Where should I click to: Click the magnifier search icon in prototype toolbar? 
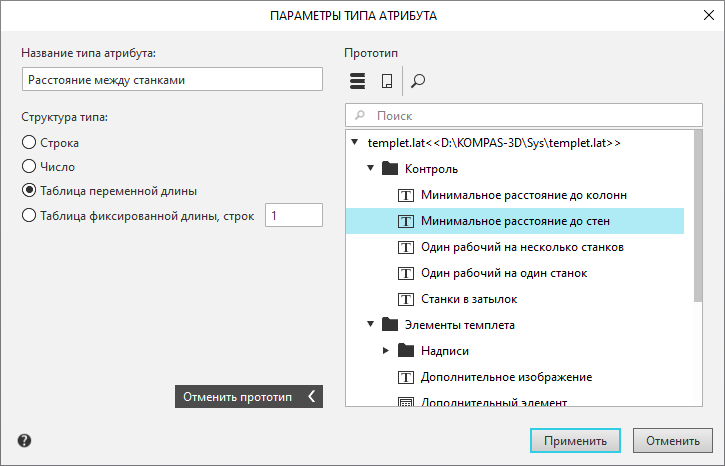pos(418,81)
